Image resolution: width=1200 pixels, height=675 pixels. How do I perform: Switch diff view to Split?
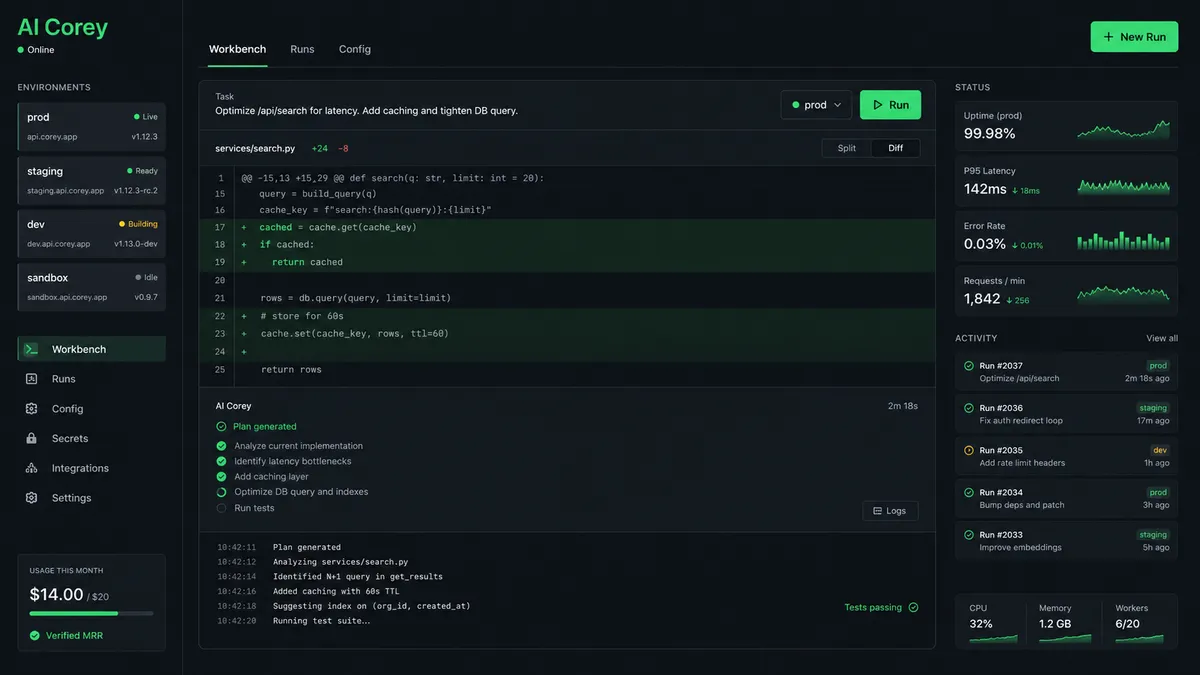[847, 148]
